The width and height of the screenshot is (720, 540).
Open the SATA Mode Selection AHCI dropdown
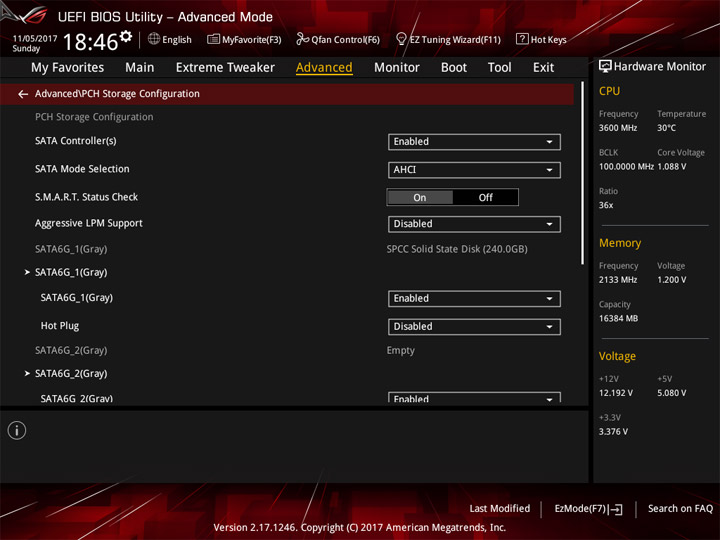pos(474,170)
